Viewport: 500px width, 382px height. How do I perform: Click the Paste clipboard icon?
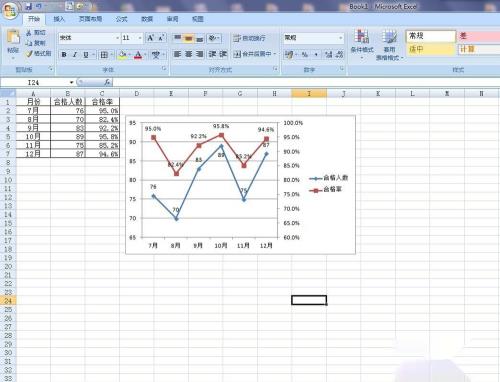pos(13,37)
